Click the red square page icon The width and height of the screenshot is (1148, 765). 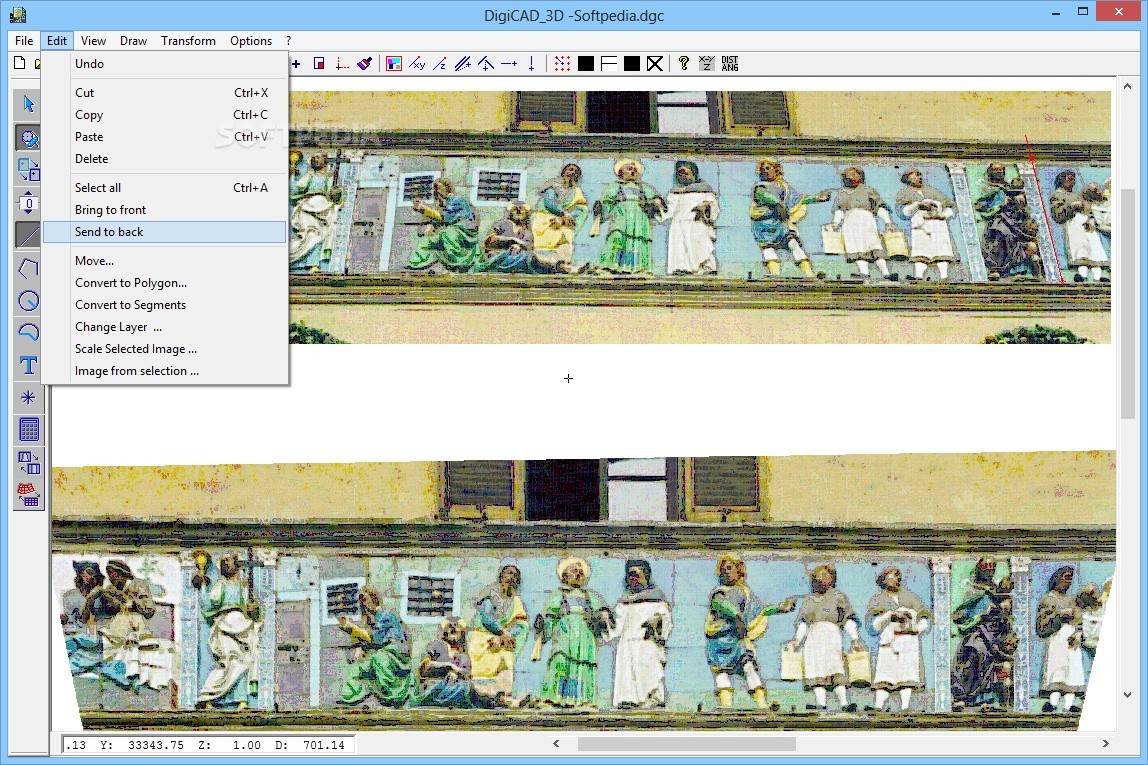pos(319,64)
